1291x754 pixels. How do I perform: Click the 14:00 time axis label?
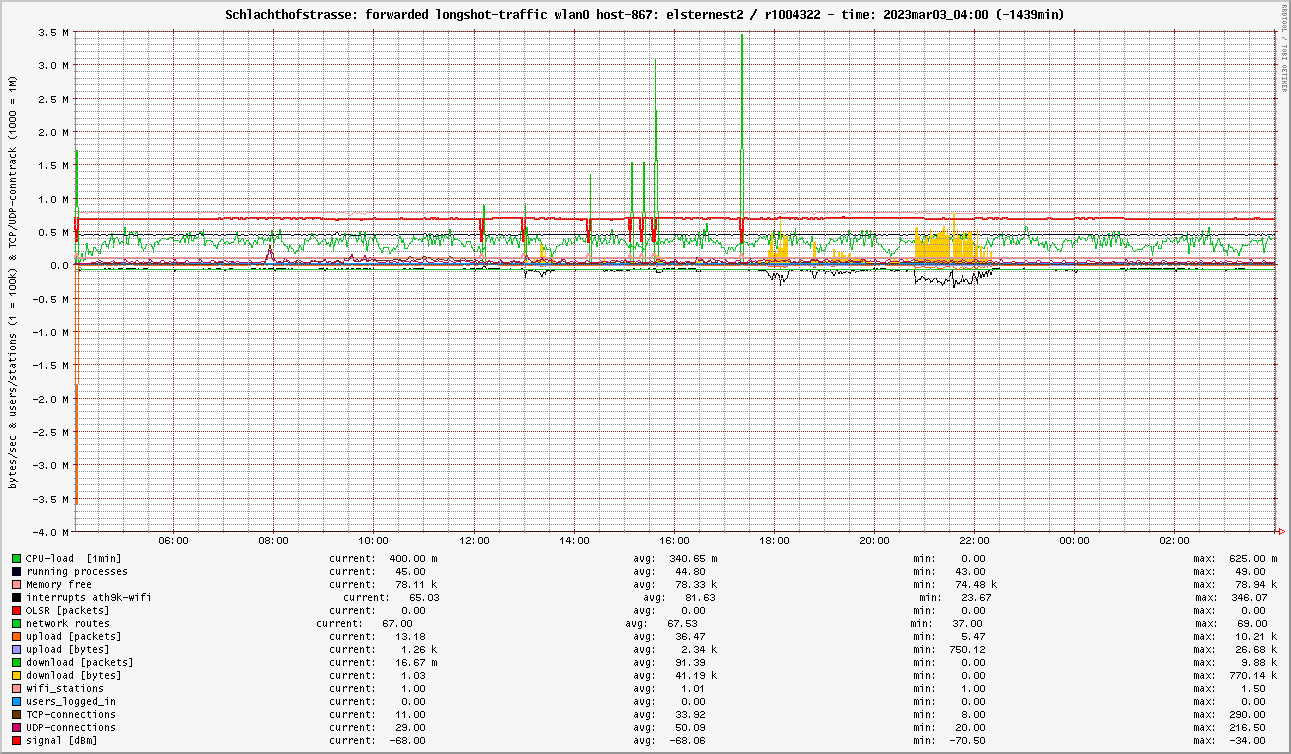574,541
